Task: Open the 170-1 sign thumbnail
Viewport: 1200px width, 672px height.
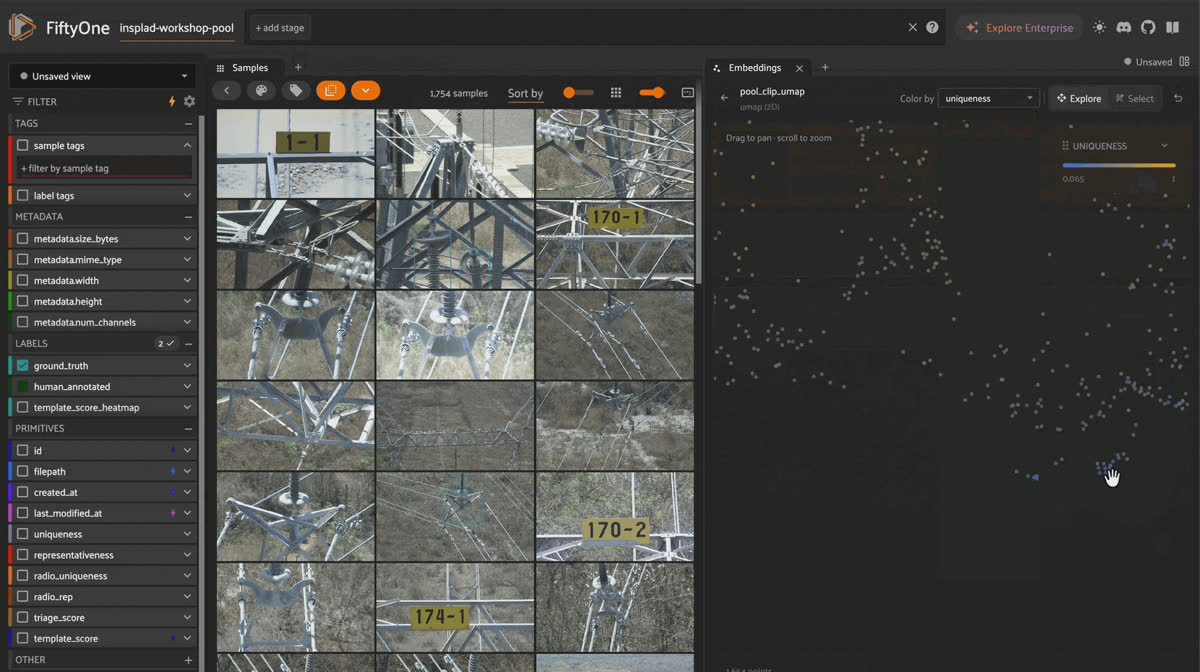Action: 615,244
